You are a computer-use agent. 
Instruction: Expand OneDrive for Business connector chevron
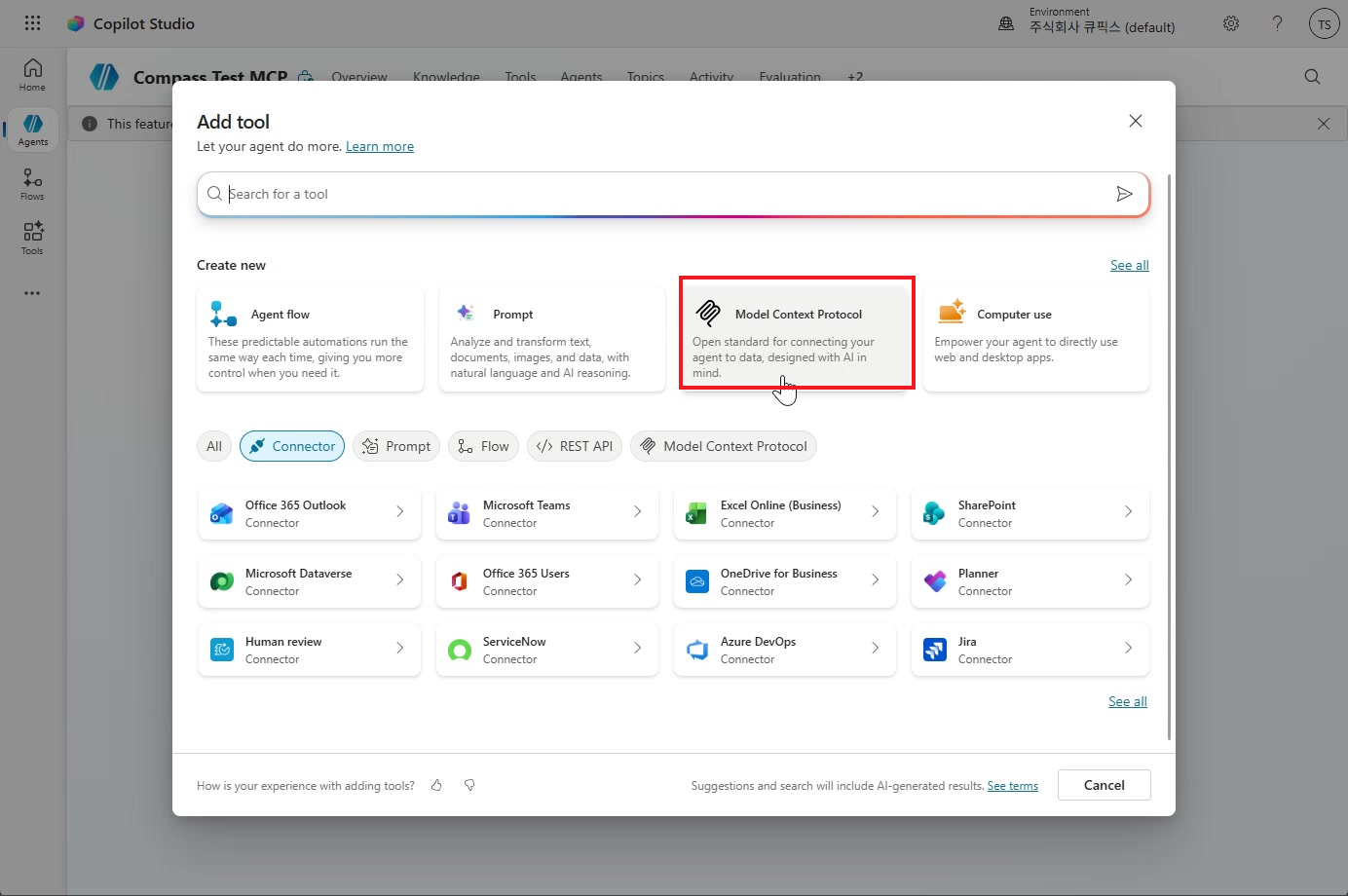[876, 579]
